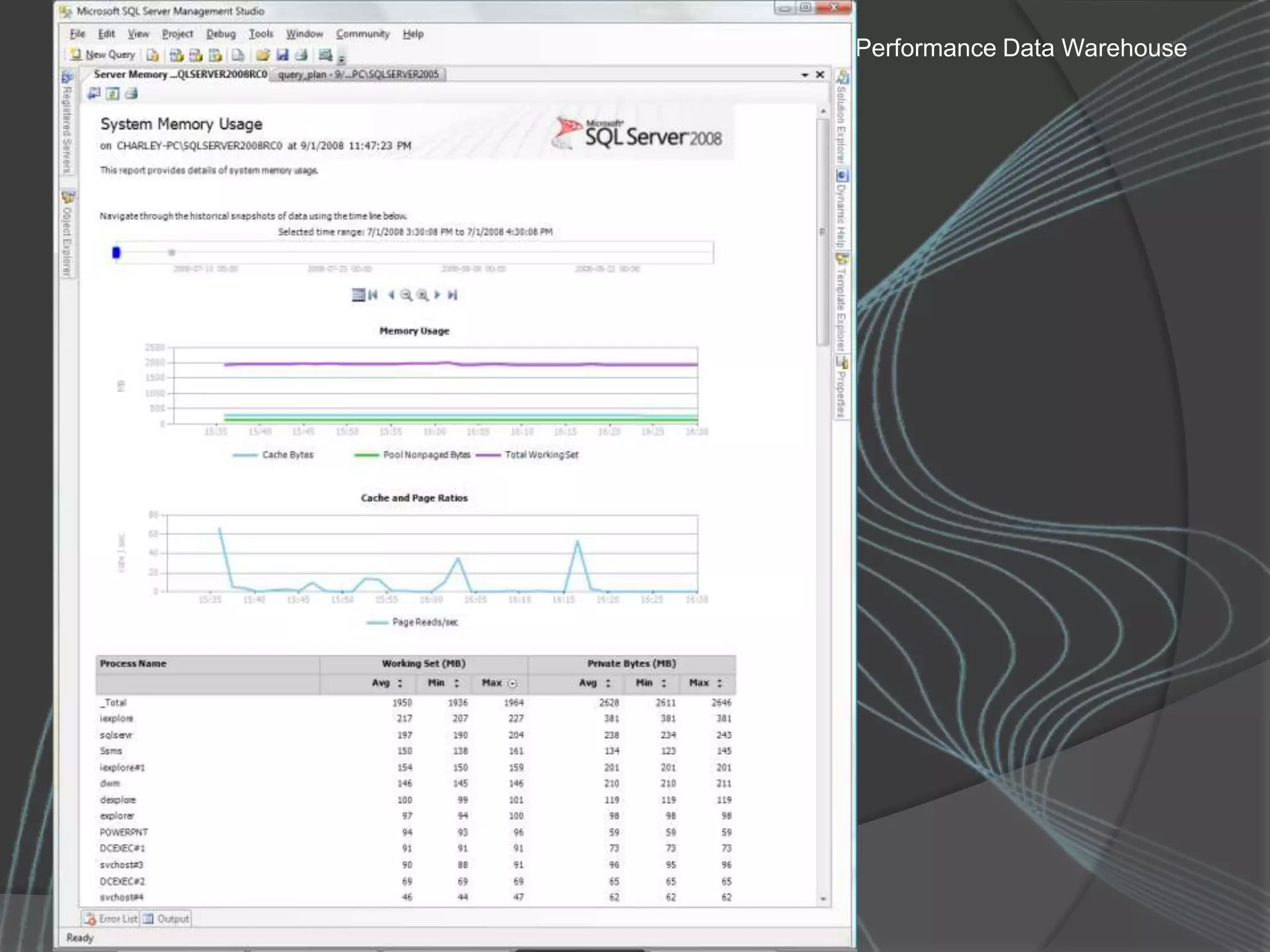The height and width of the screenshot is (952, 1270).
Task: Click the Analysis Services DMX Query icon
Action: tap(195, 55)
